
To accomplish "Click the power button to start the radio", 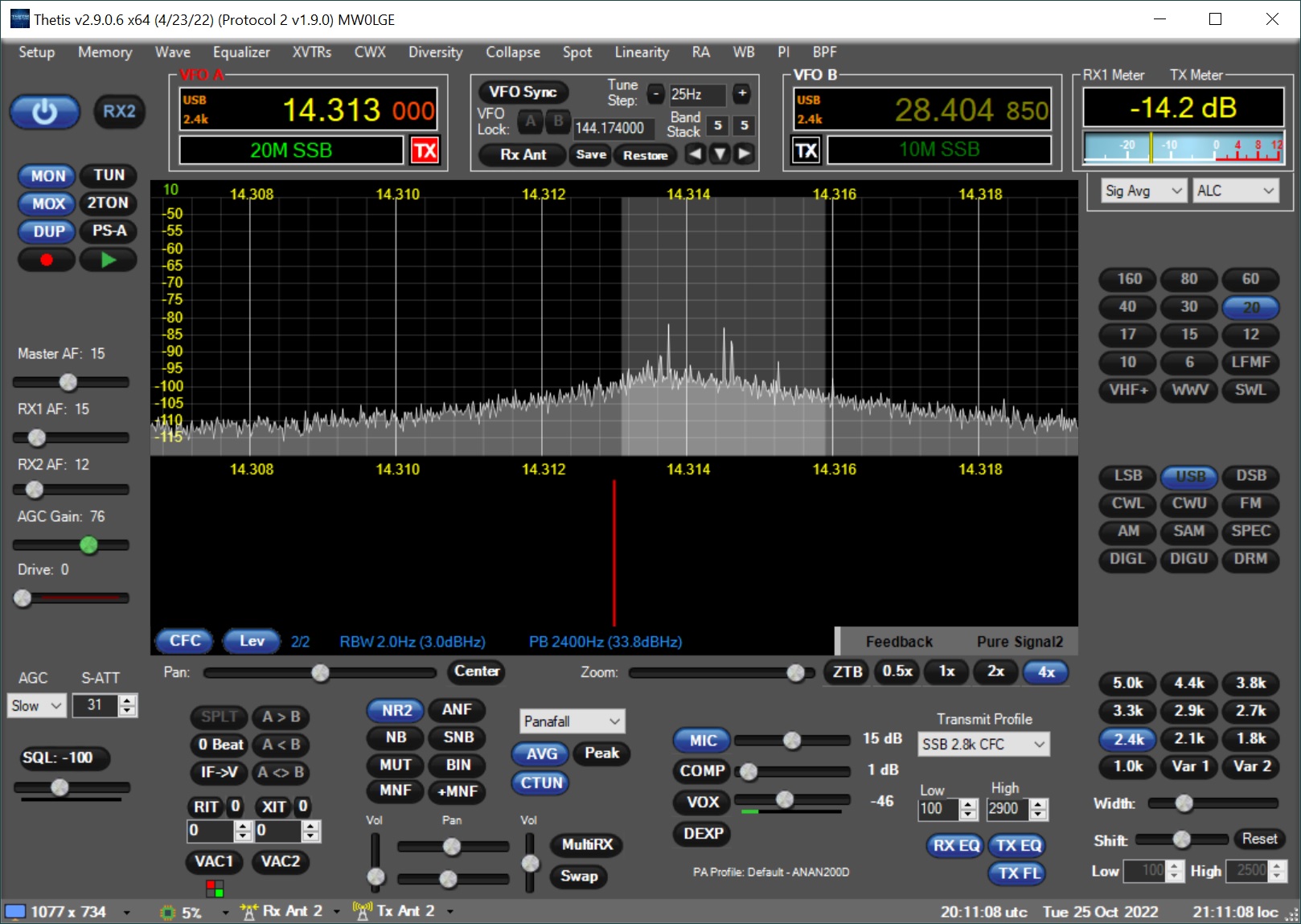I will 44,112.
